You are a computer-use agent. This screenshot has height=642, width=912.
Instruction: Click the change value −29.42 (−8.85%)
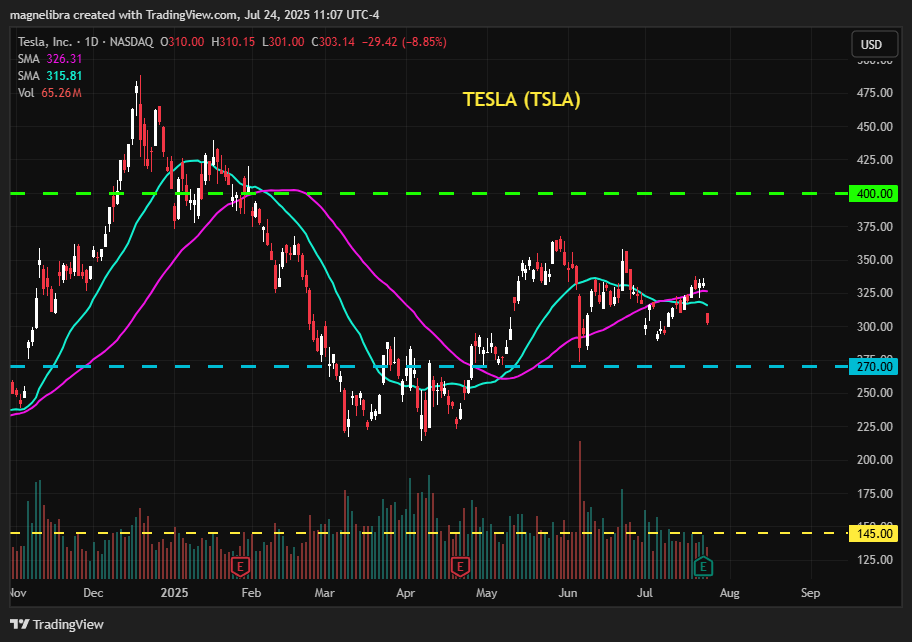tap(404, 42)
